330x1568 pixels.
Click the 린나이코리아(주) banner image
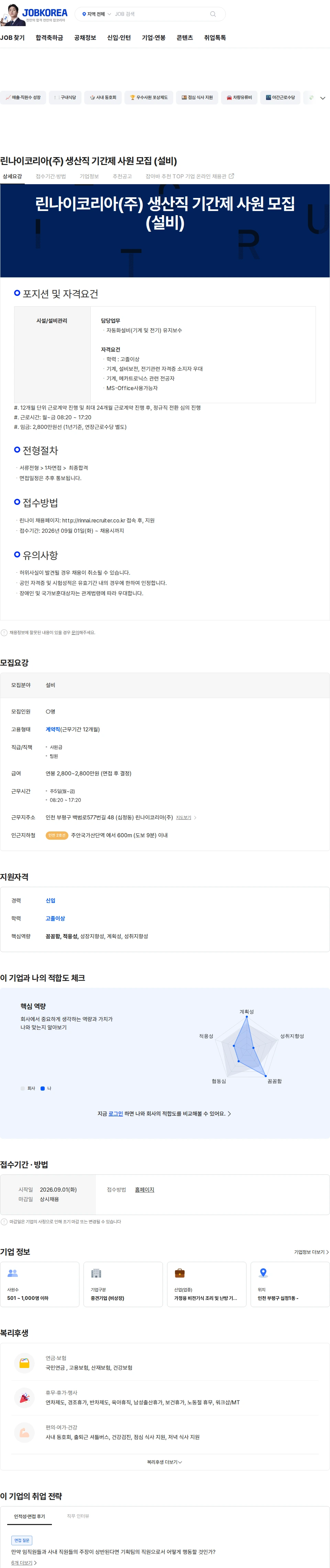point(165,231)
